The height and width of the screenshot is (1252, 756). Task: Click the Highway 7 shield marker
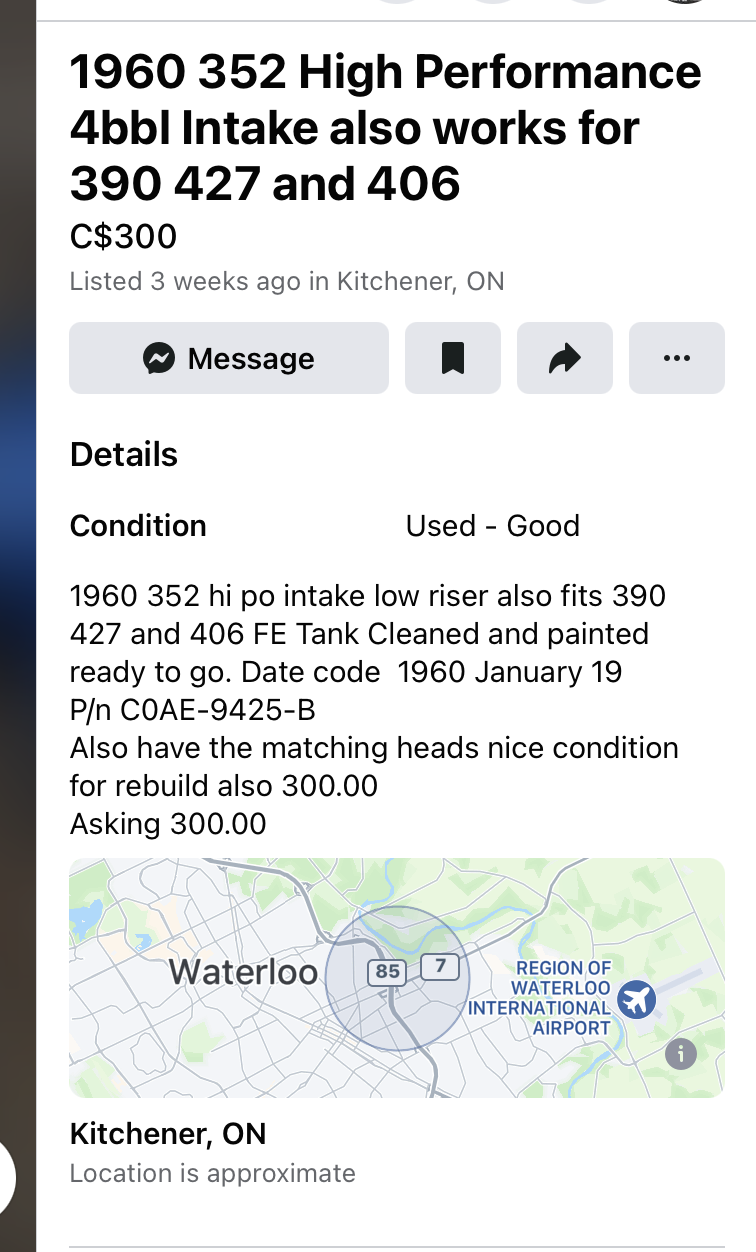pyautogui.click(x=439, y=967)
